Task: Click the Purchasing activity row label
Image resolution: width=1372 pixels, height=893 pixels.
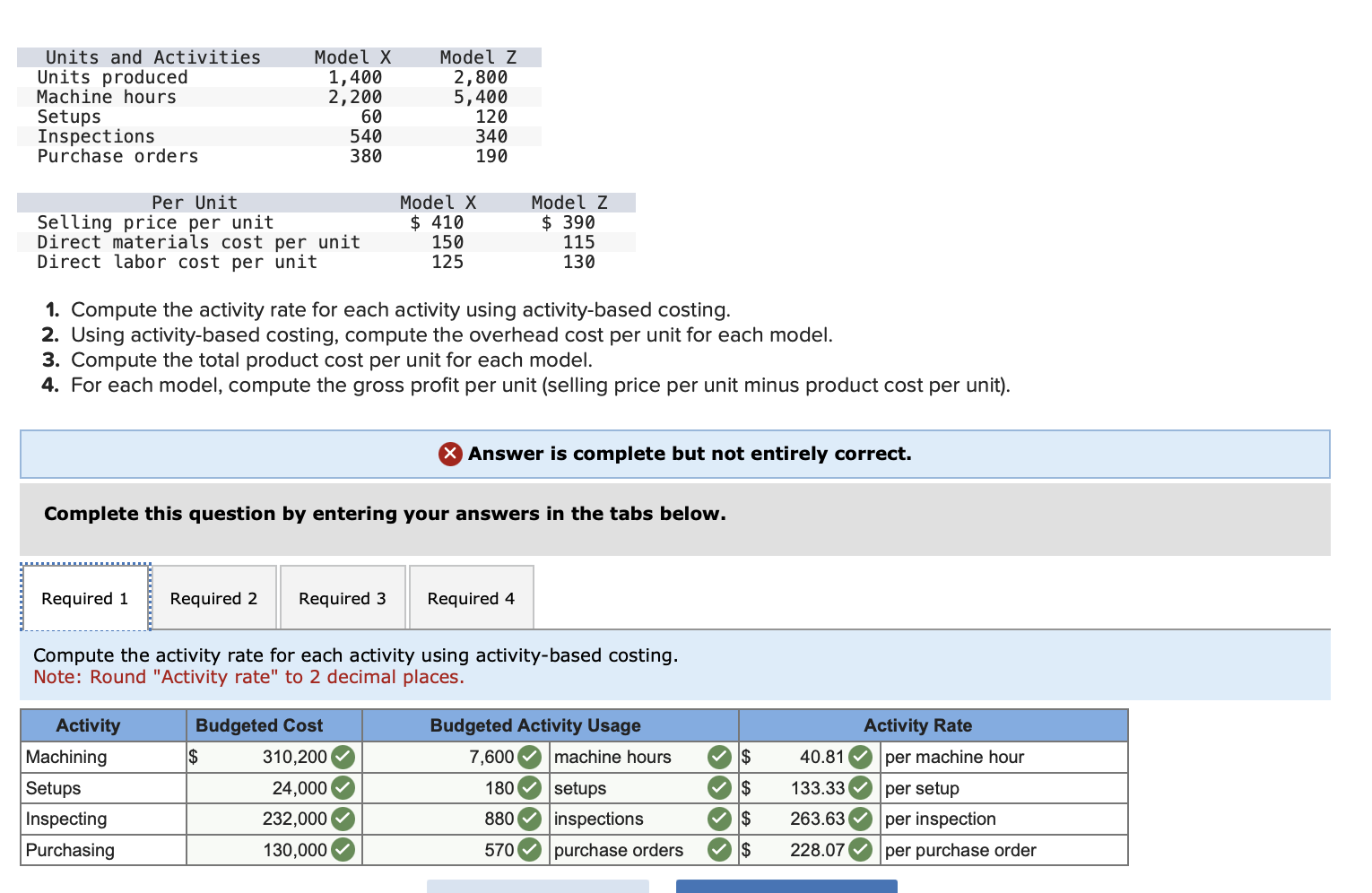Action: pyautogui.click(x=70, y=850)
